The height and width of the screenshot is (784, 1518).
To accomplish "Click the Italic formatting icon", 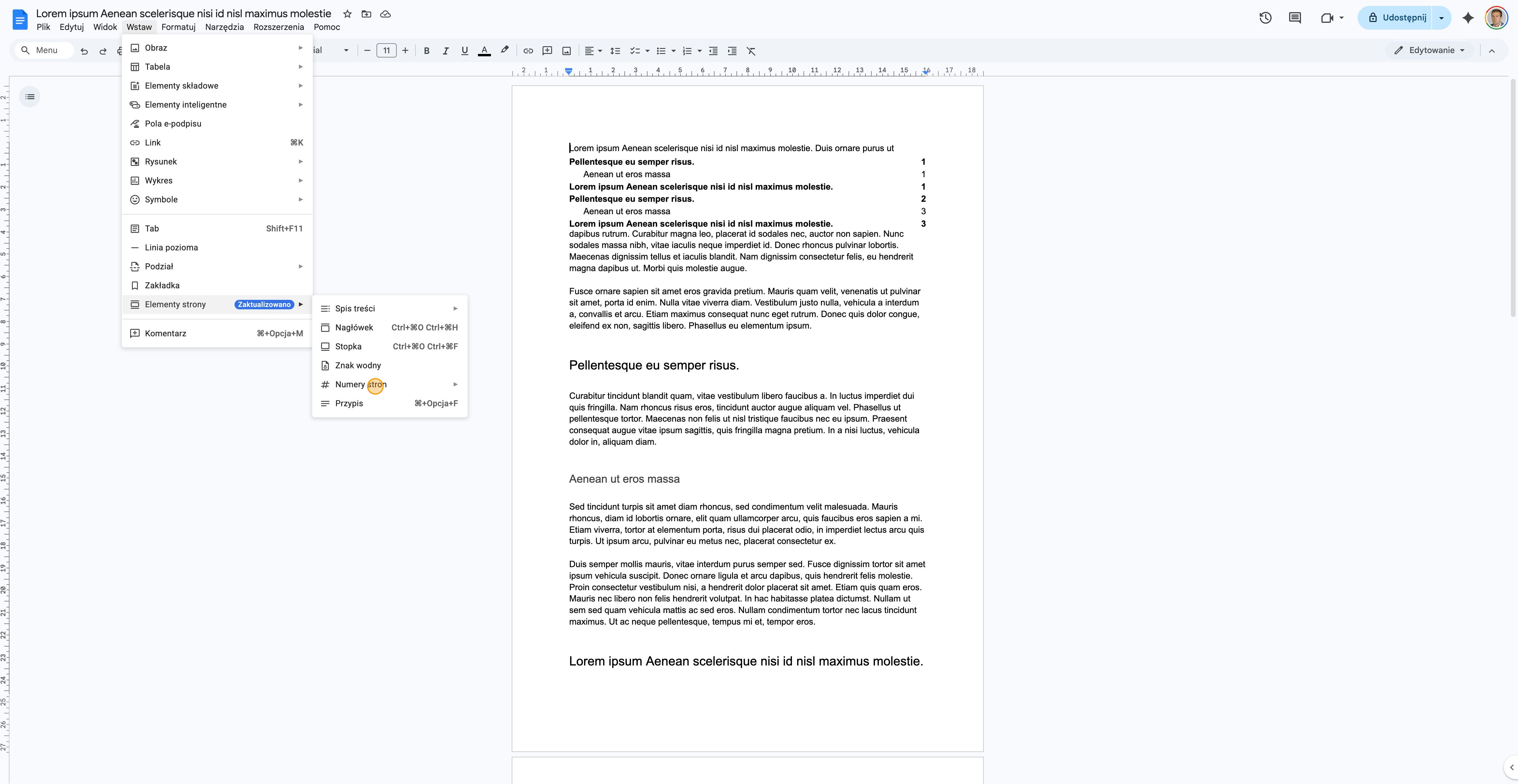I will (446, 51).
